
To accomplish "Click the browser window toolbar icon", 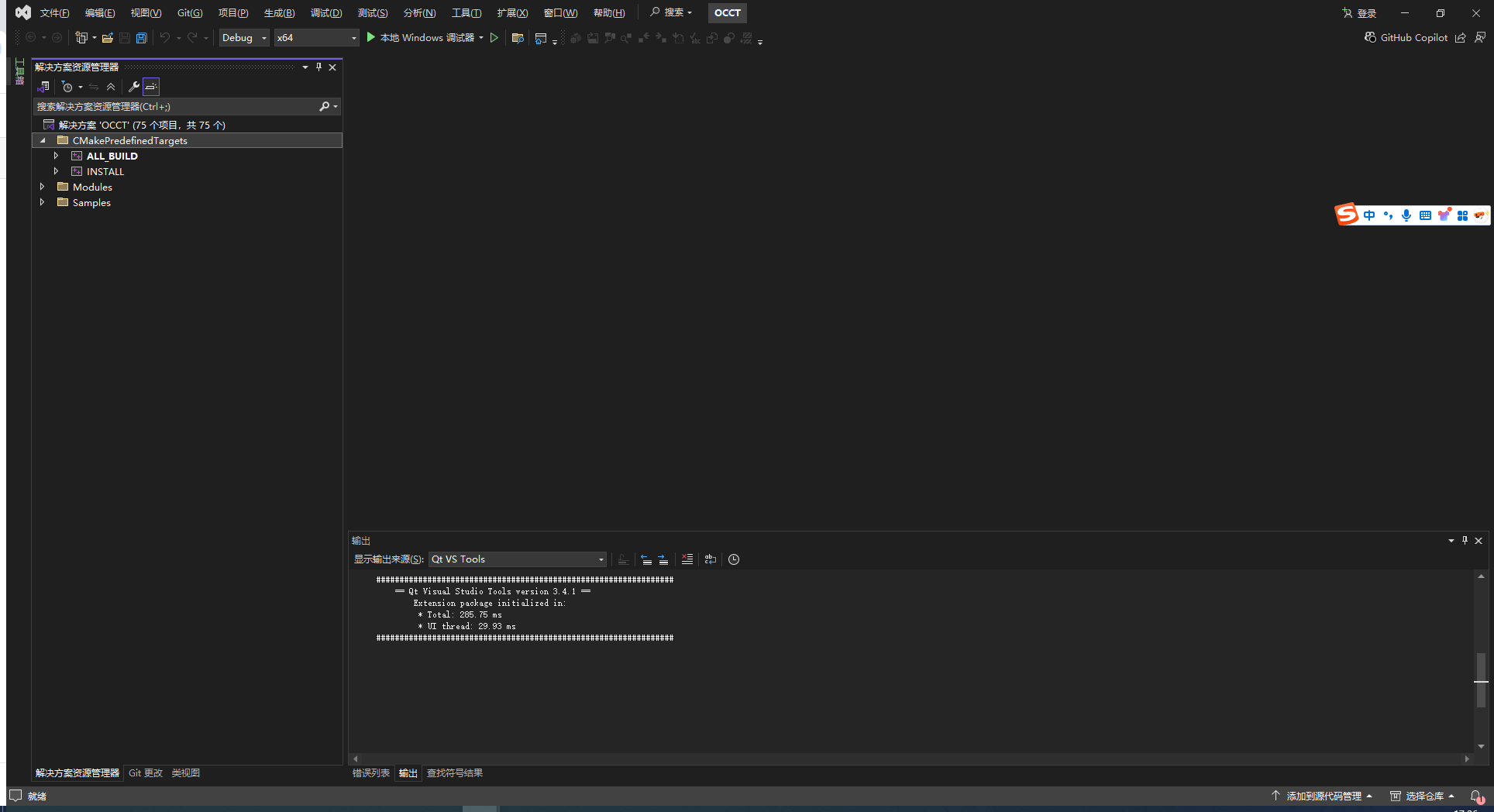I will point(541,37).
